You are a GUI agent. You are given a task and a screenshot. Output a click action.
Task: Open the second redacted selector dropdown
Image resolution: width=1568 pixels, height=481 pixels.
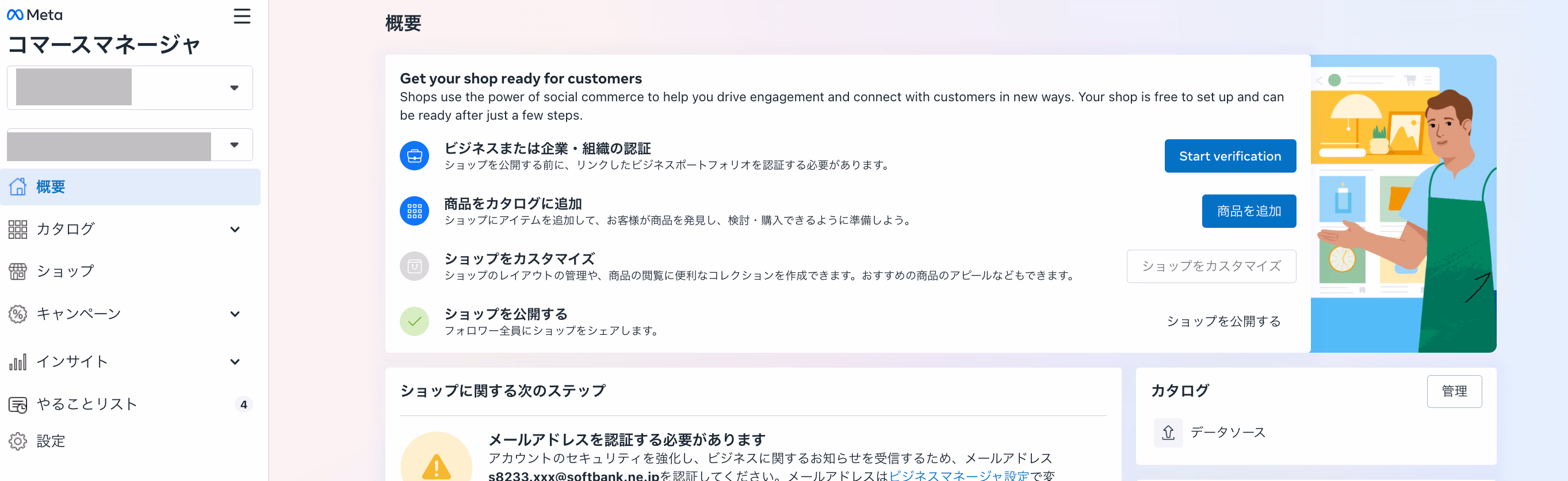129,145
